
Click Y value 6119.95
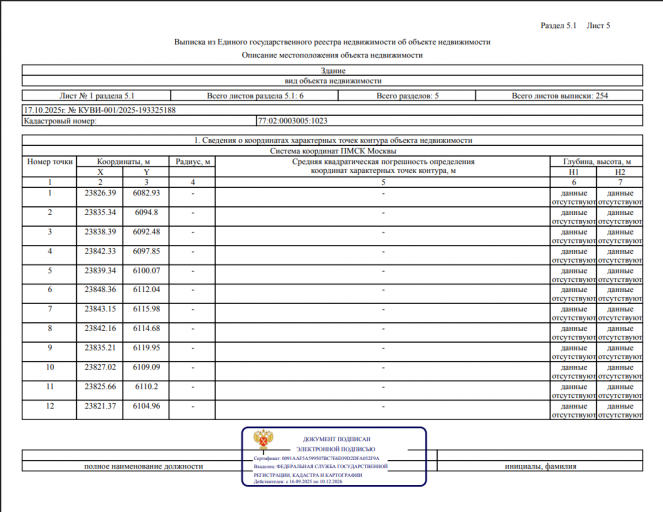(x=146, y=348)
